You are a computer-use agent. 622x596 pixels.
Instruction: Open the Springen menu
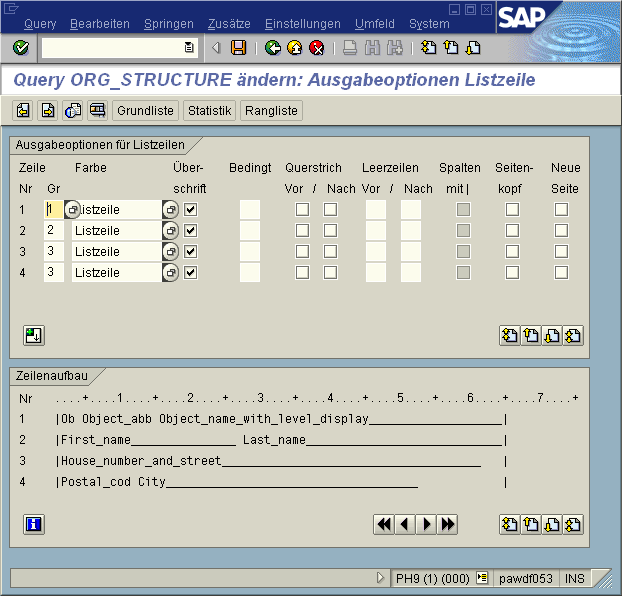(168, 24)
